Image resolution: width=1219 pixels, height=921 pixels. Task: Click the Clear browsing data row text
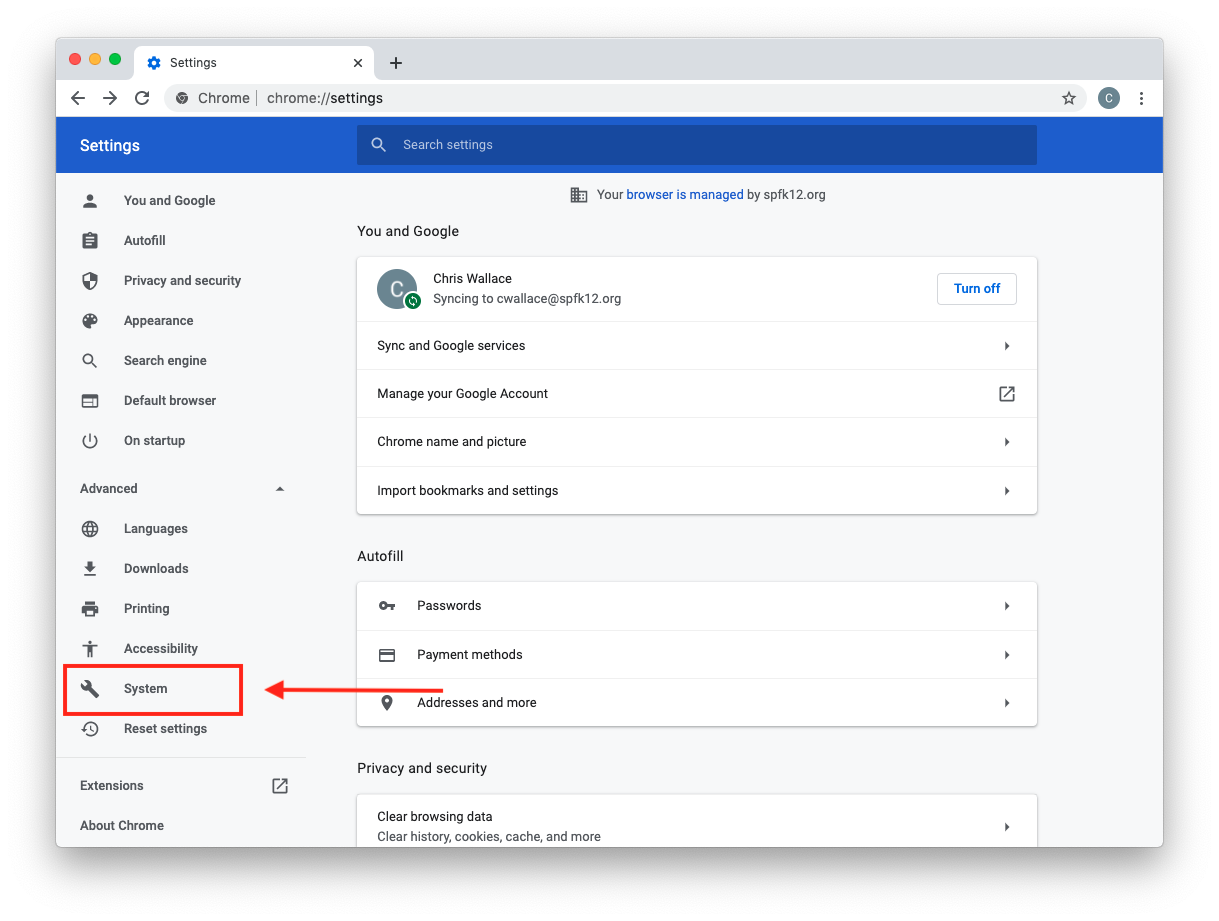pyautogui.click(x=435, y=817)
